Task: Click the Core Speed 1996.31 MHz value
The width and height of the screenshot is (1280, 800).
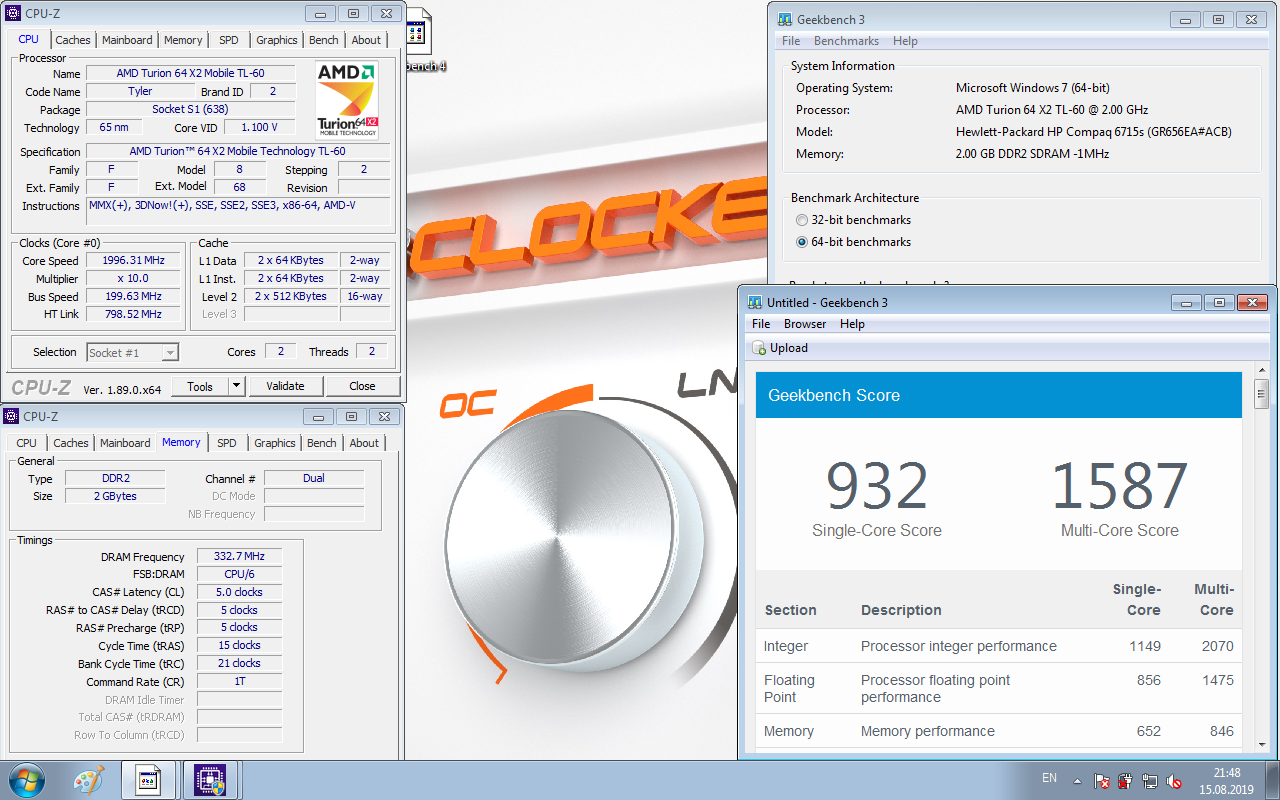Action: coord(133,260)
